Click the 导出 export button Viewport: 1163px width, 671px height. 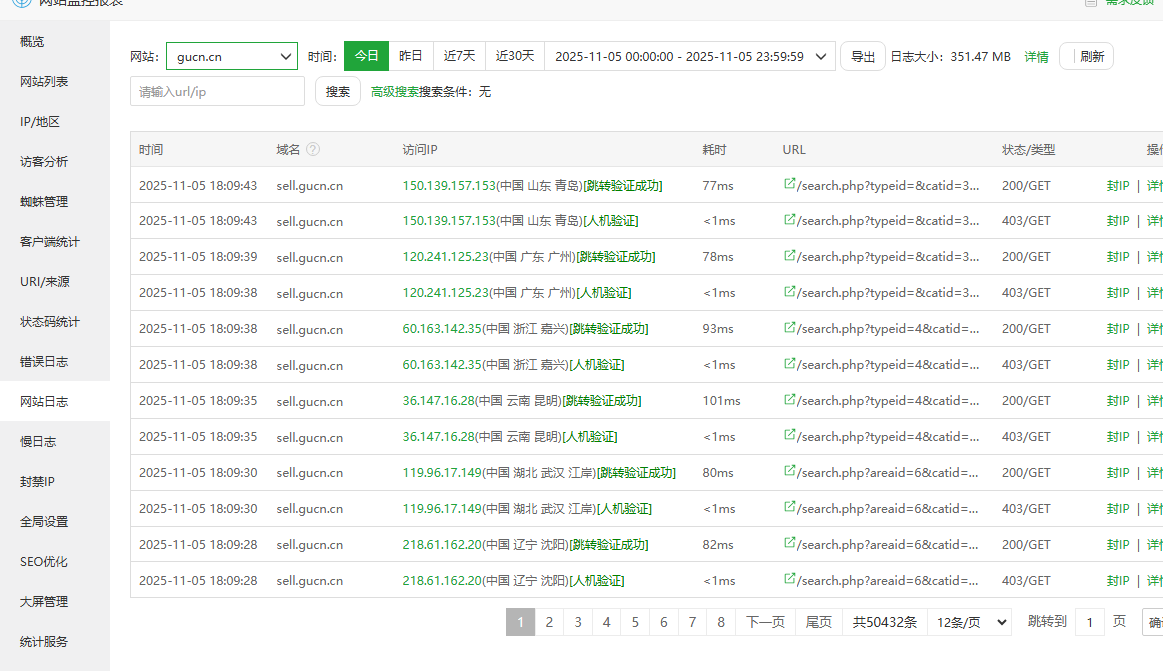coord(862,57)
